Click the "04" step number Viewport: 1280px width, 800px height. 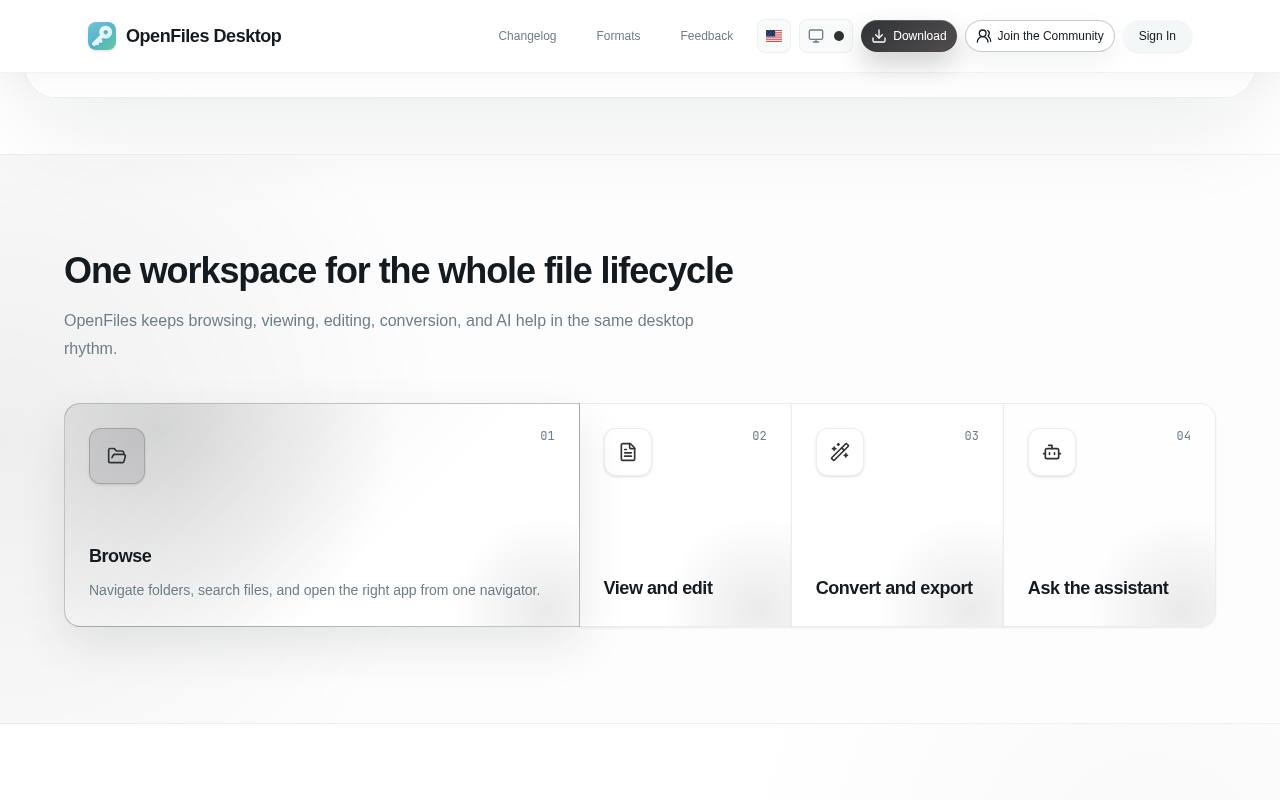click(x=1183, y=436)
